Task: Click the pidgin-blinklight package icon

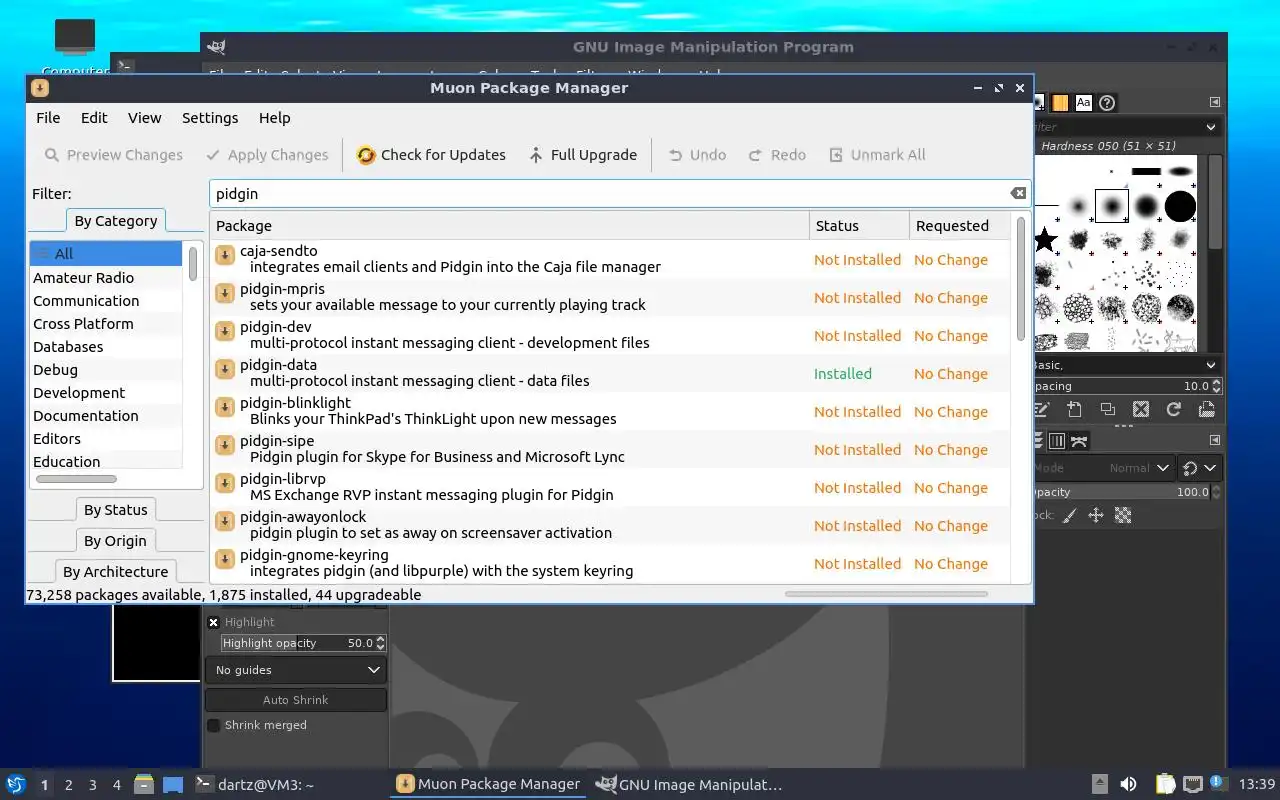Action: (x=225, y=408)
